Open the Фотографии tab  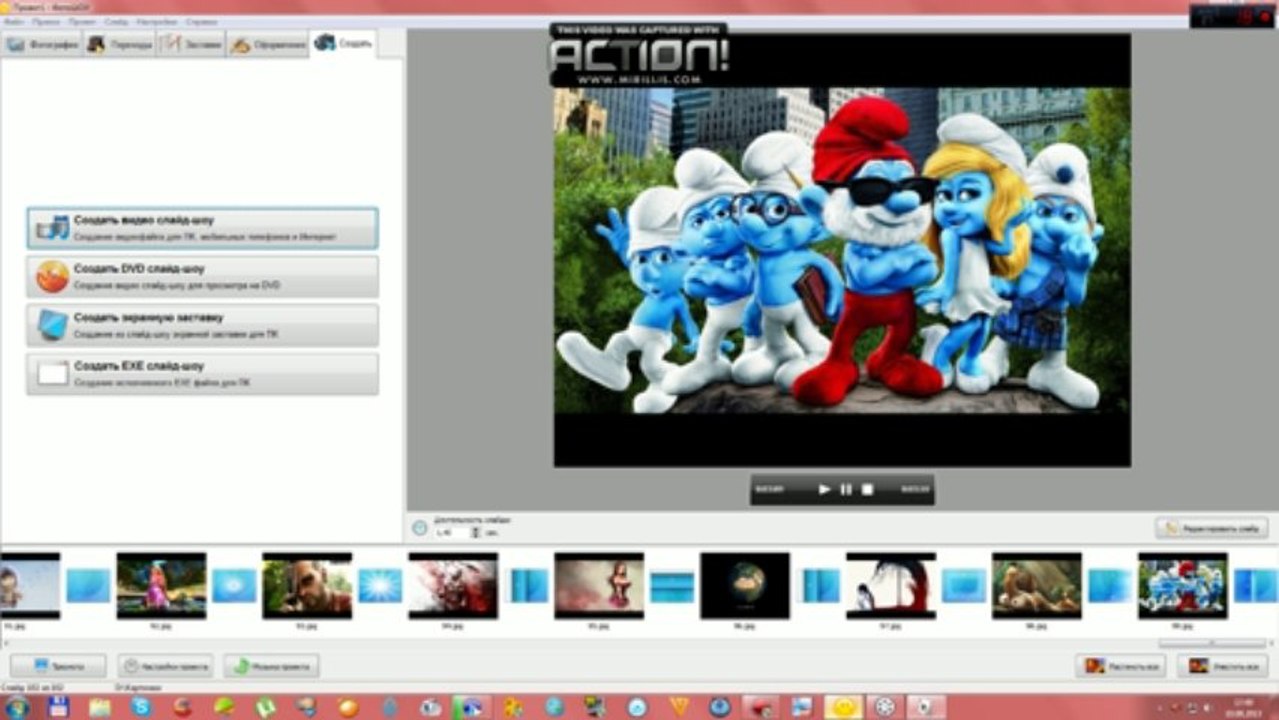(41, 45)
